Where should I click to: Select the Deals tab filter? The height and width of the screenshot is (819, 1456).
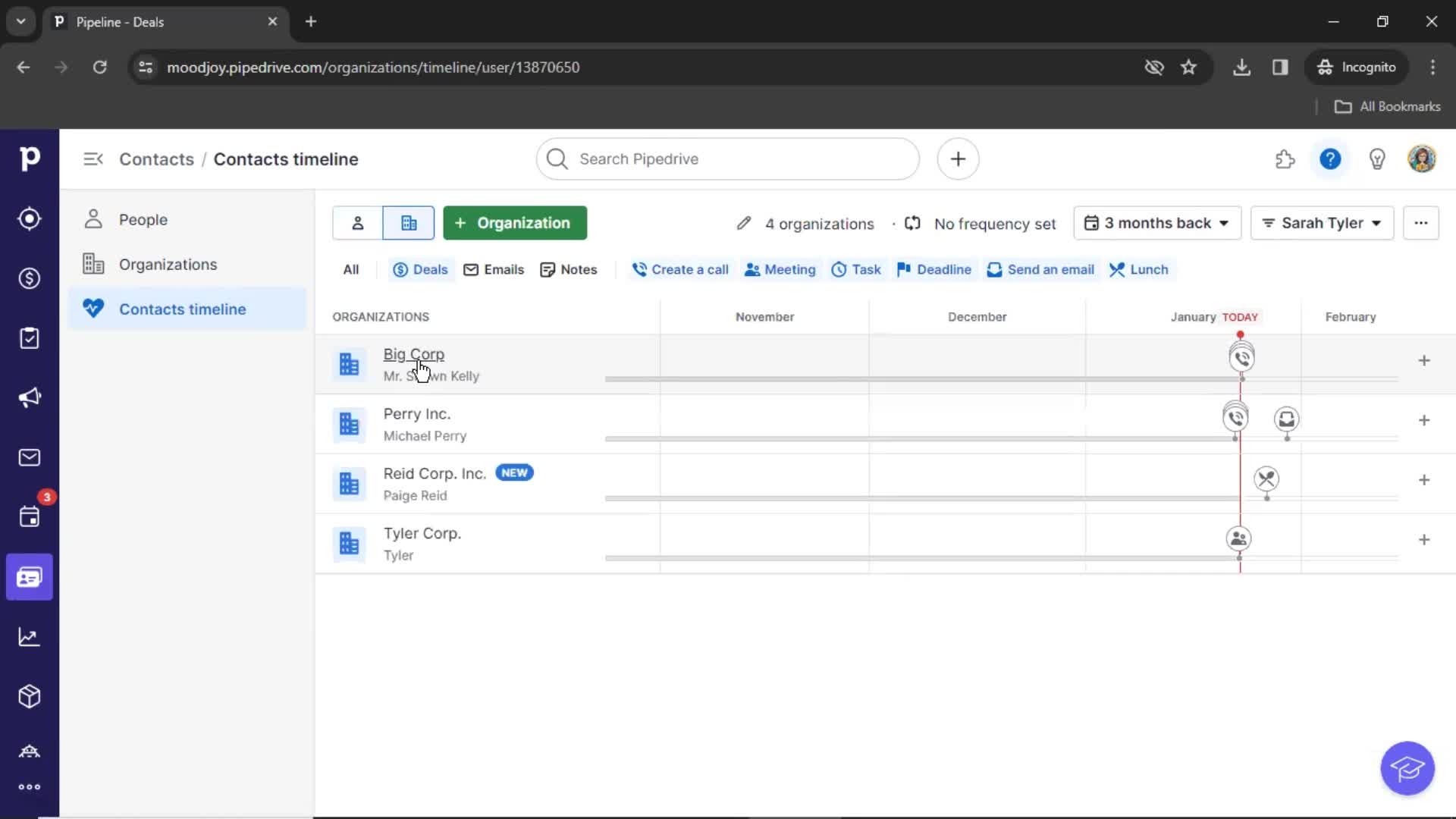click(421, 269)
